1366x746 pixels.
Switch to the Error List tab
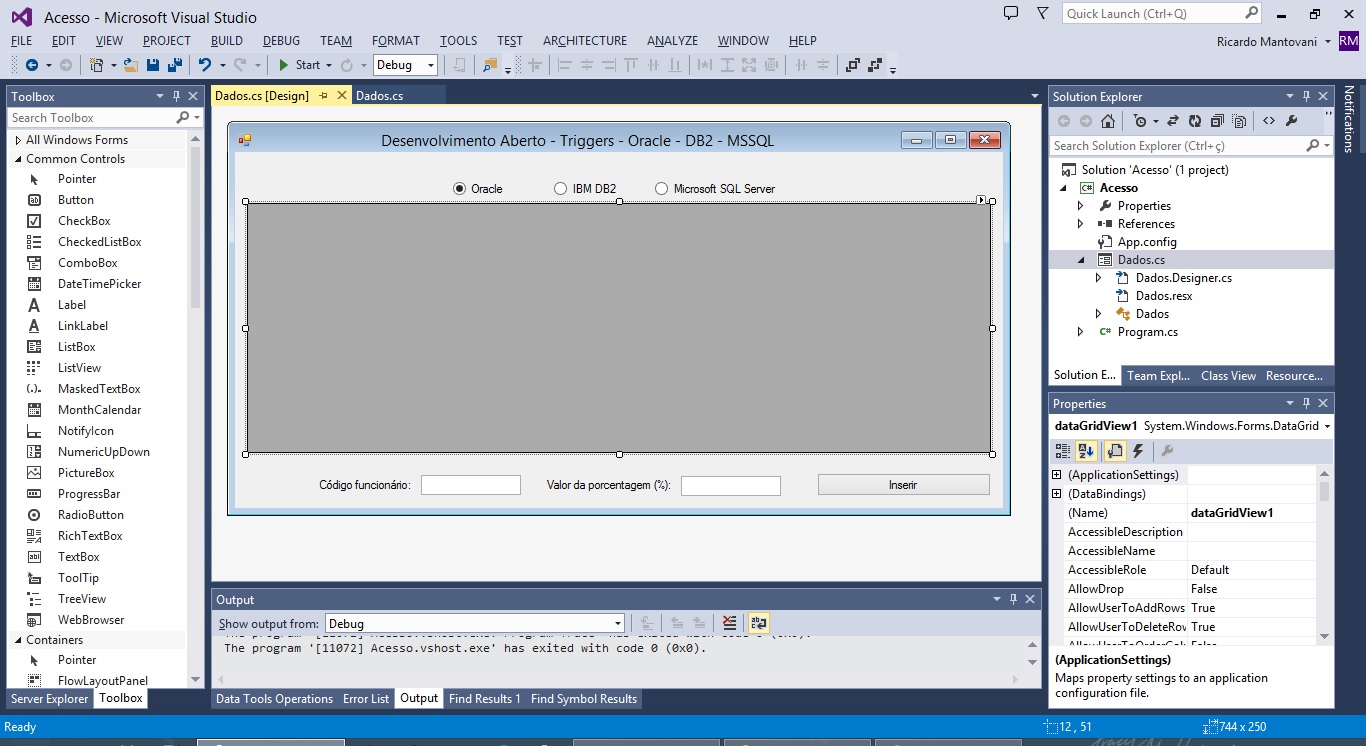pos(365,699)
